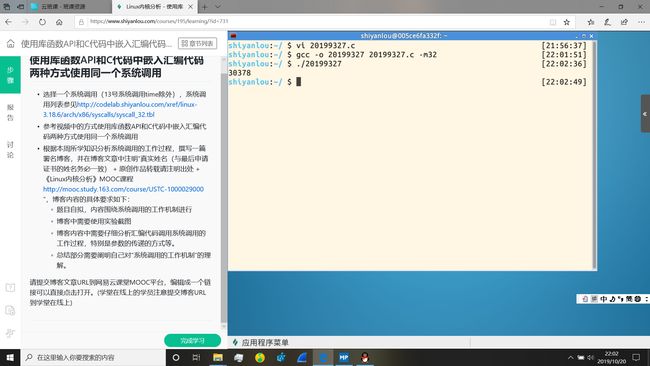This screenshot has height=366, width=650.
Task: Close the shiyanlou terminal window
Action: point(592,36)
